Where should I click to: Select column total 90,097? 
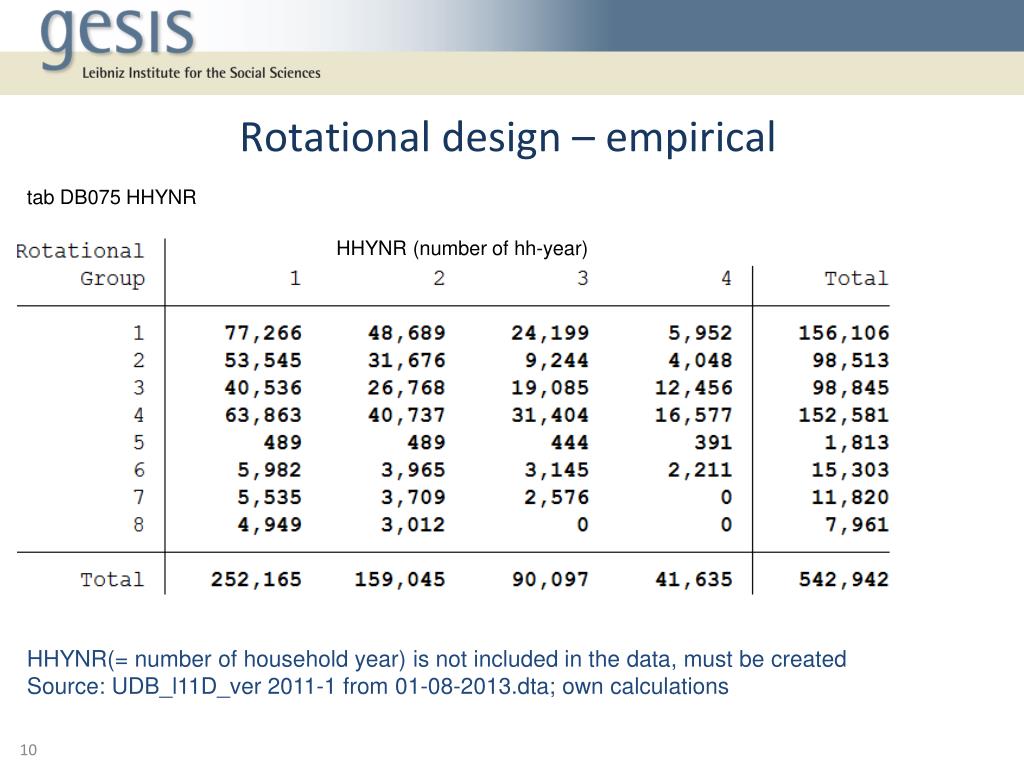point(550,580)
